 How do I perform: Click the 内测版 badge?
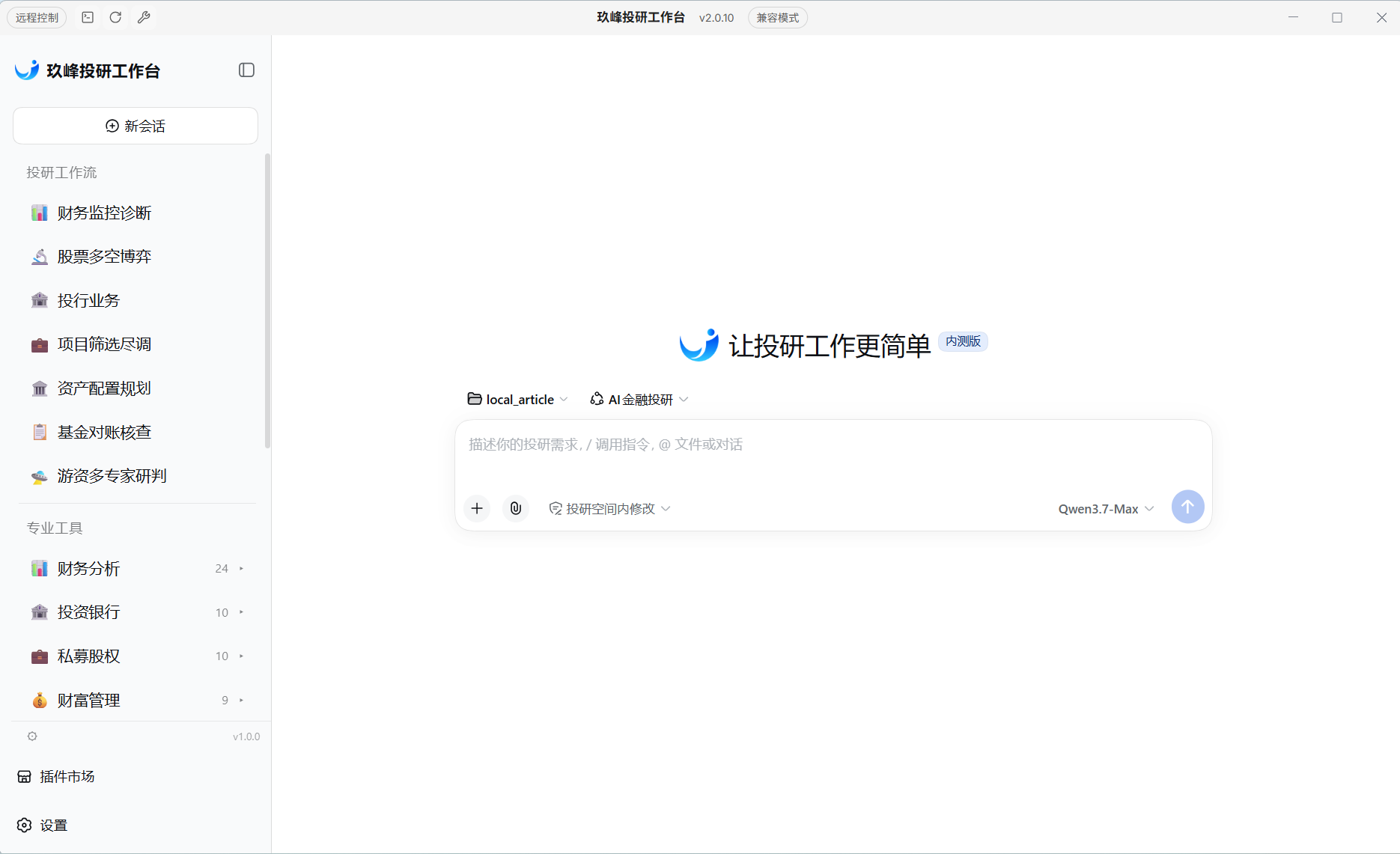click(963, 341)
